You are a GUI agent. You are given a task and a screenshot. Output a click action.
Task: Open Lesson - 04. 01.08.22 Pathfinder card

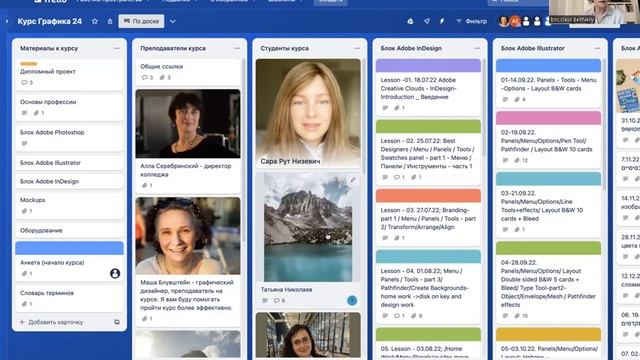pyautogui.click(x=428, y=287)
